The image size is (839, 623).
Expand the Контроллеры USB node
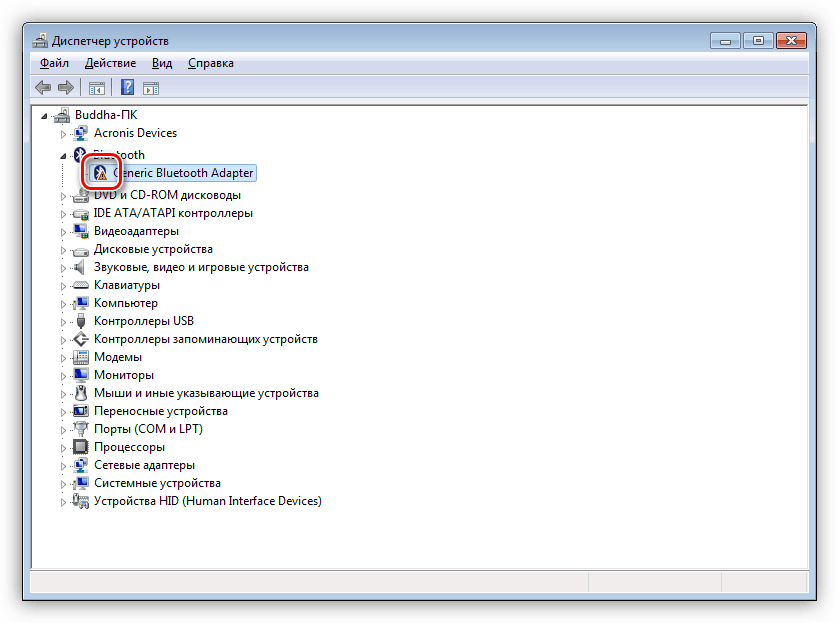tap(63, 322)
